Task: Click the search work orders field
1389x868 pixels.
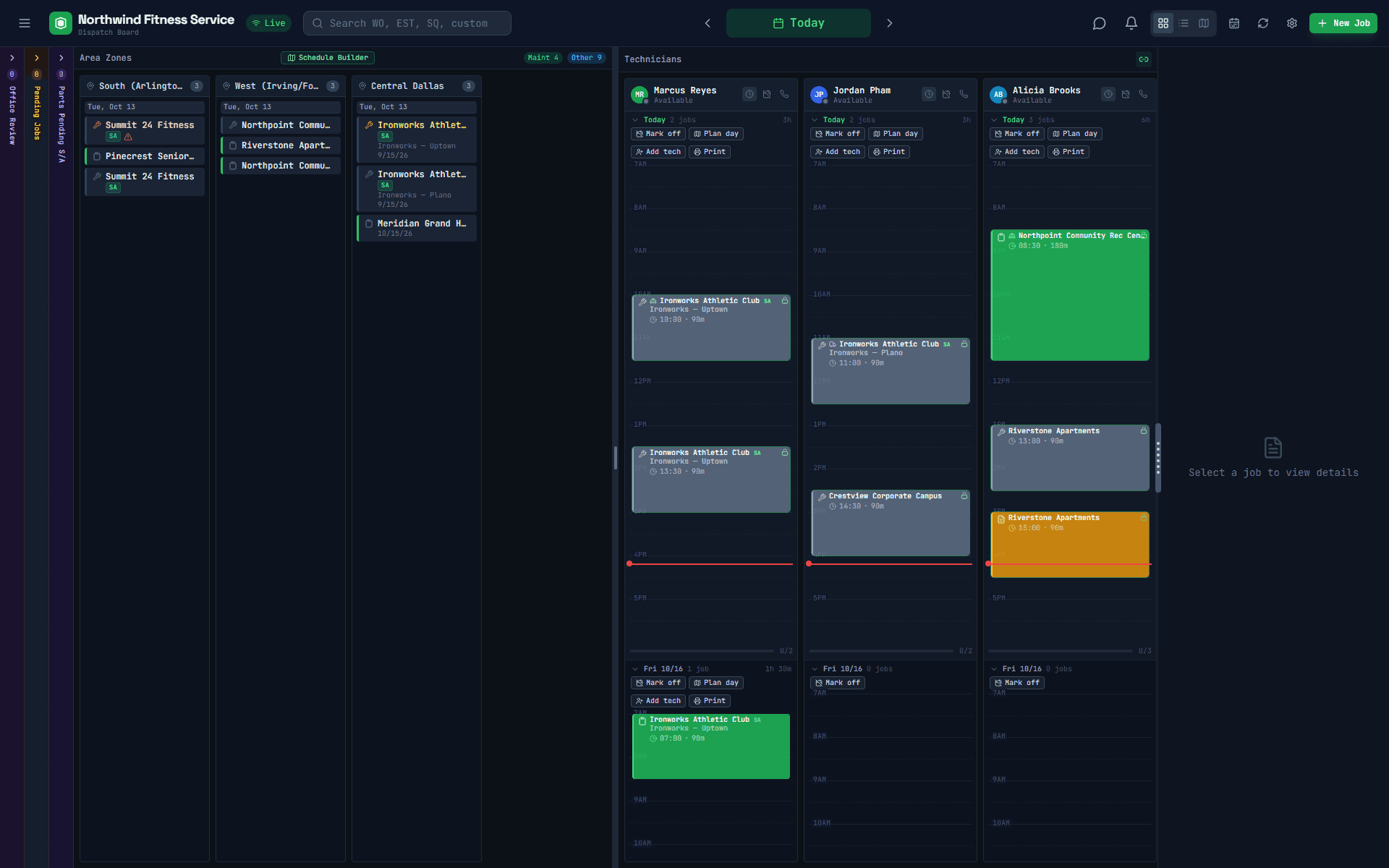Action: [407, 23]
